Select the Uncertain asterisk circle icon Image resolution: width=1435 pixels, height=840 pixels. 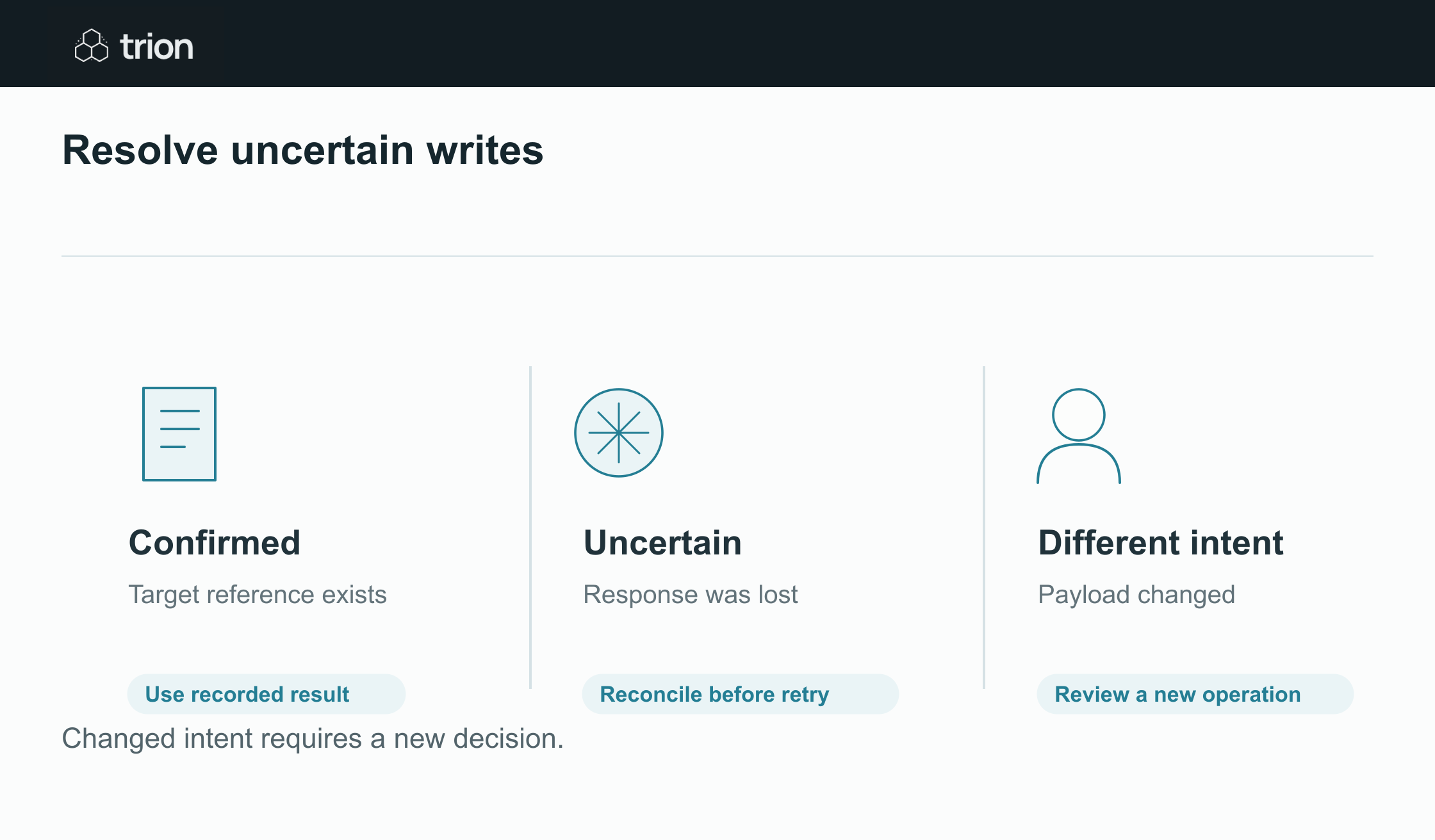tap(619, 433)
